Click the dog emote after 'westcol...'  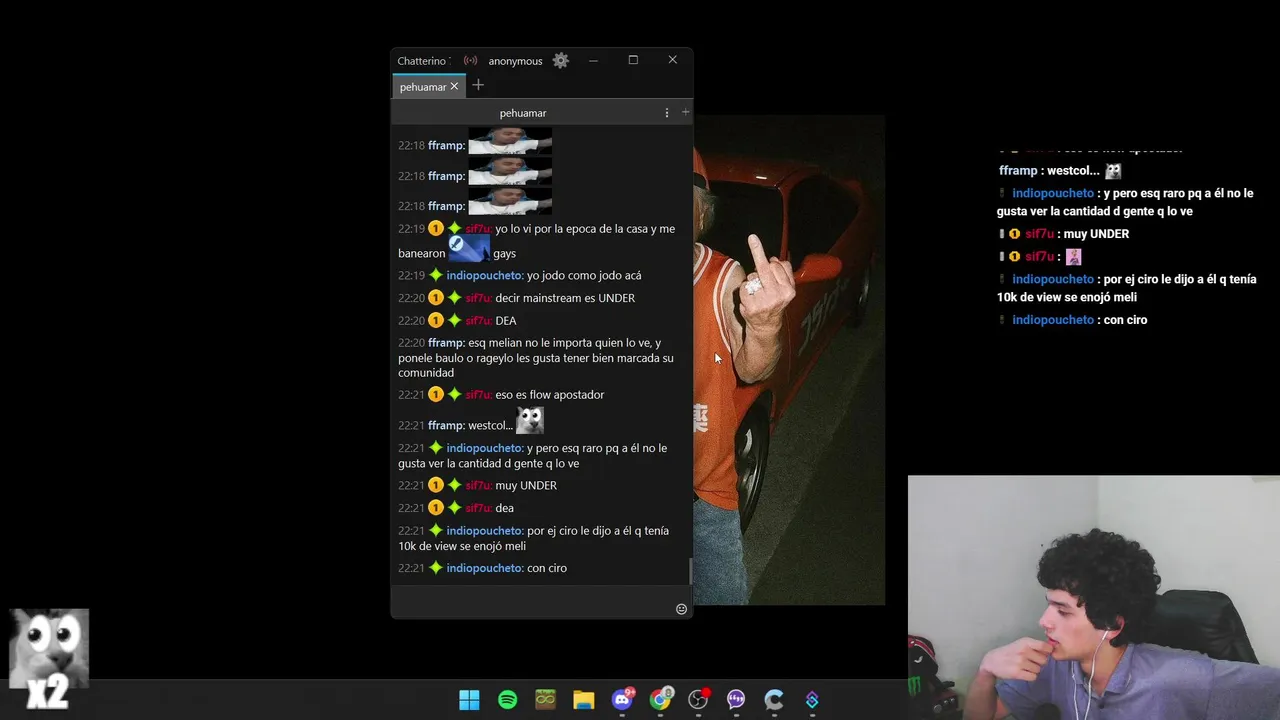click(x=530, y=420)
